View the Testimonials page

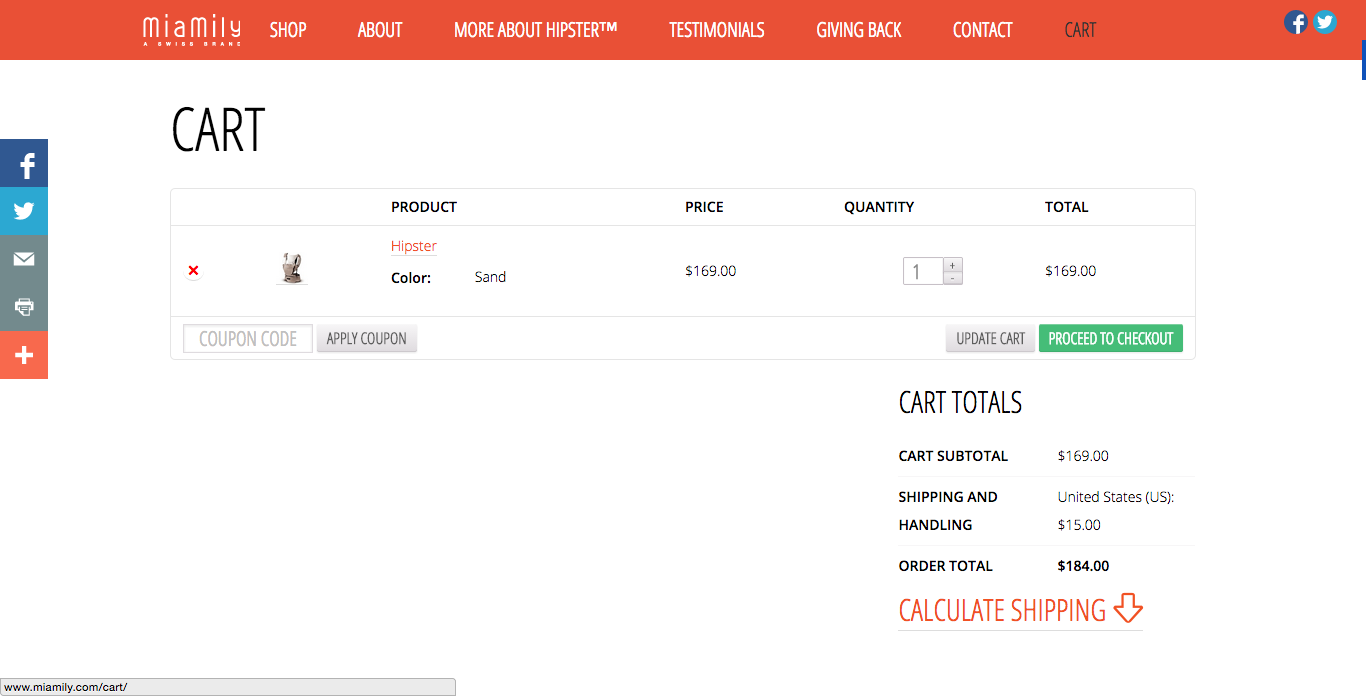coord(717,30)
